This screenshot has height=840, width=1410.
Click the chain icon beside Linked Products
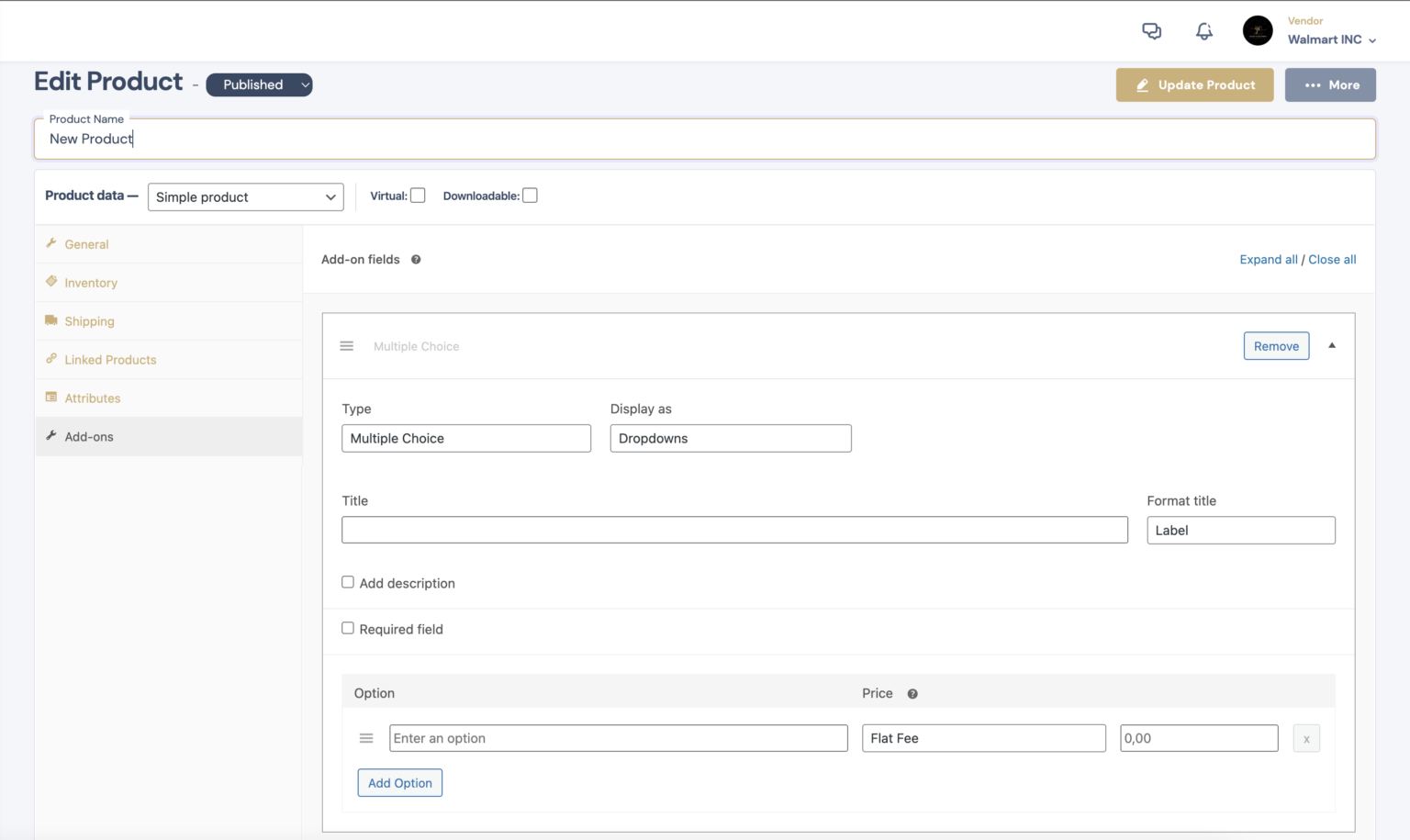point(52,359)
